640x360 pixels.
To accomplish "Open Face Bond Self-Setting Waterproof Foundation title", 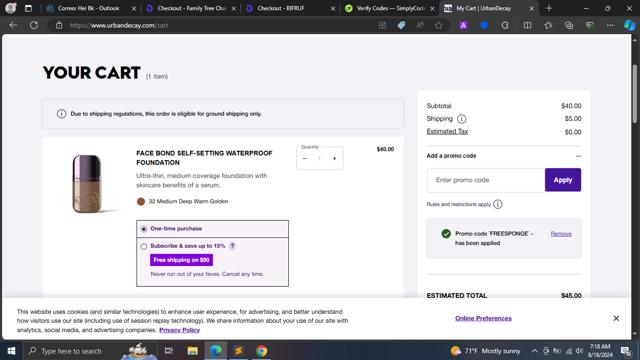I will point(204,158).
